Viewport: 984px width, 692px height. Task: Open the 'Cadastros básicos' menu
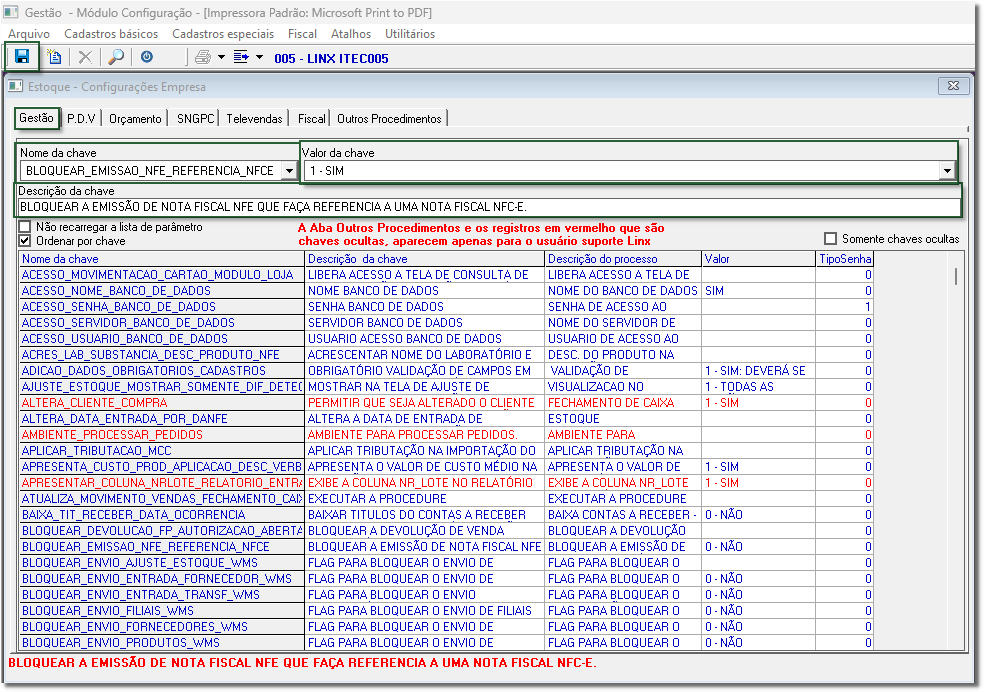(111, 34)
